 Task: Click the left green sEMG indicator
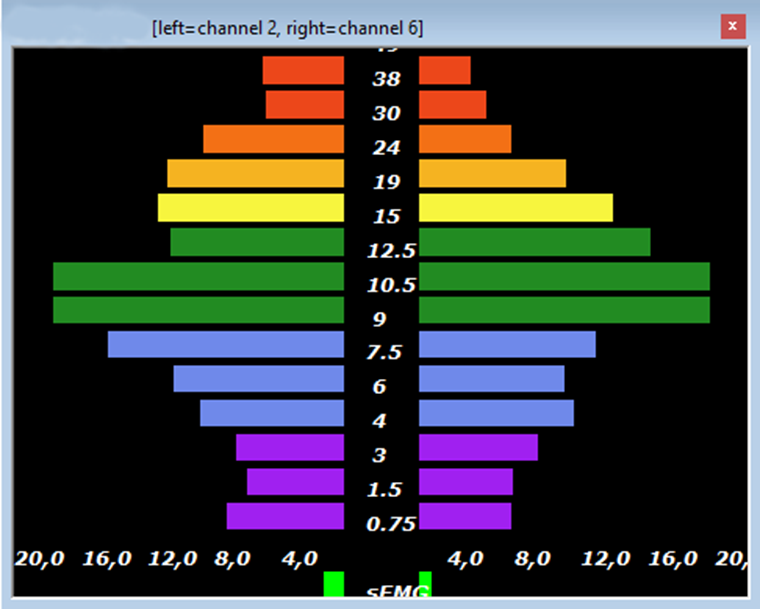334,584
